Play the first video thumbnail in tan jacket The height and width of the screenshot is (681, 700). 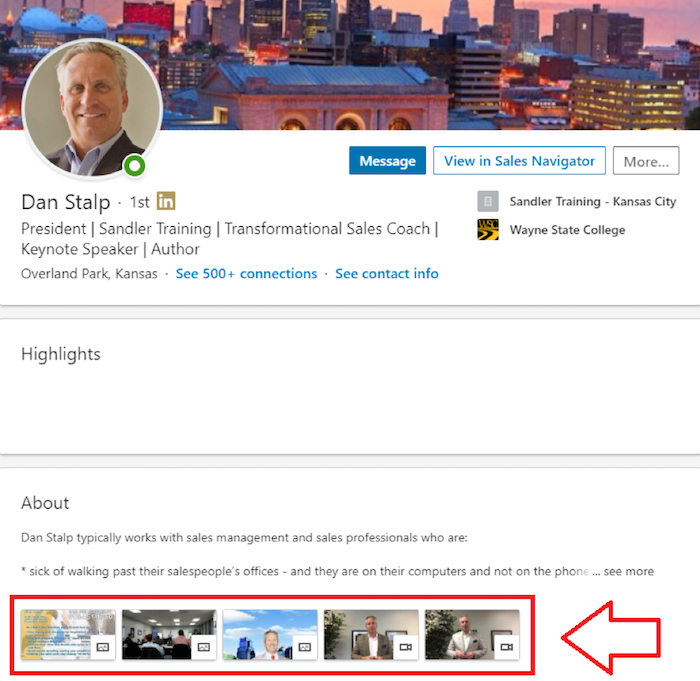(x=371, y=635)
